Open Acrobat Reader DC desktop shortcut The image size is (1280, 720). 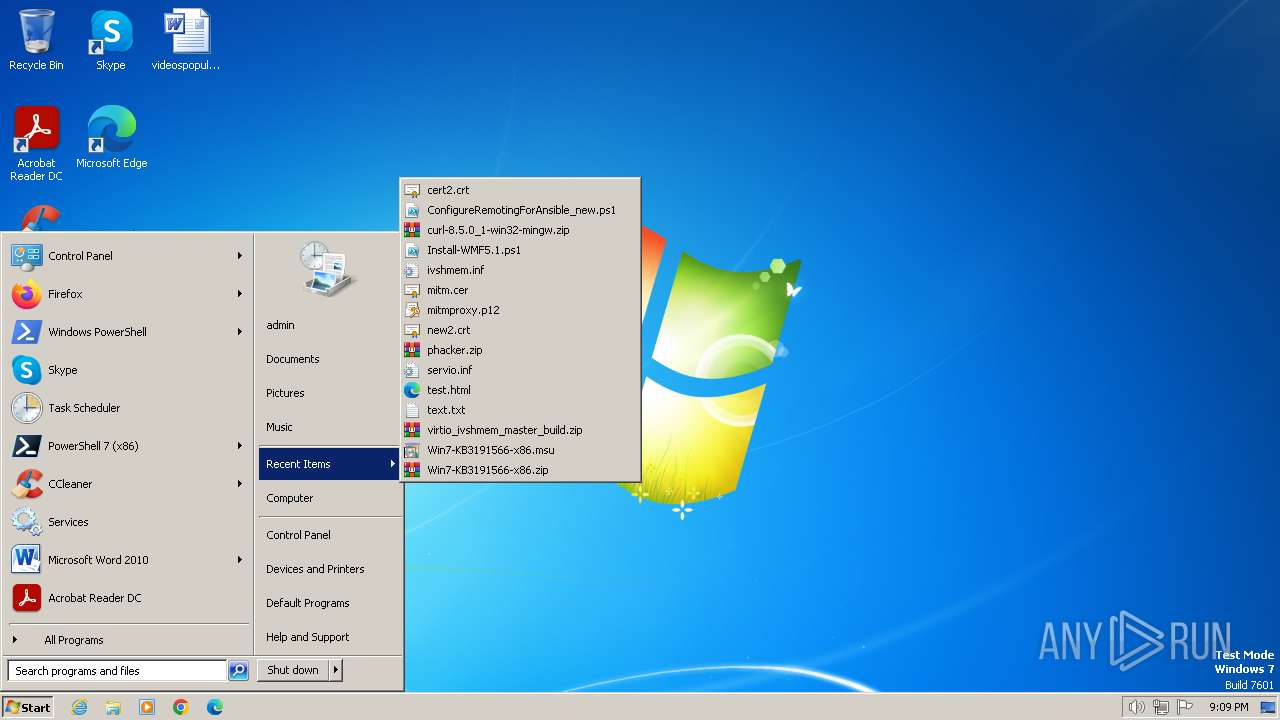coord(36,144)
